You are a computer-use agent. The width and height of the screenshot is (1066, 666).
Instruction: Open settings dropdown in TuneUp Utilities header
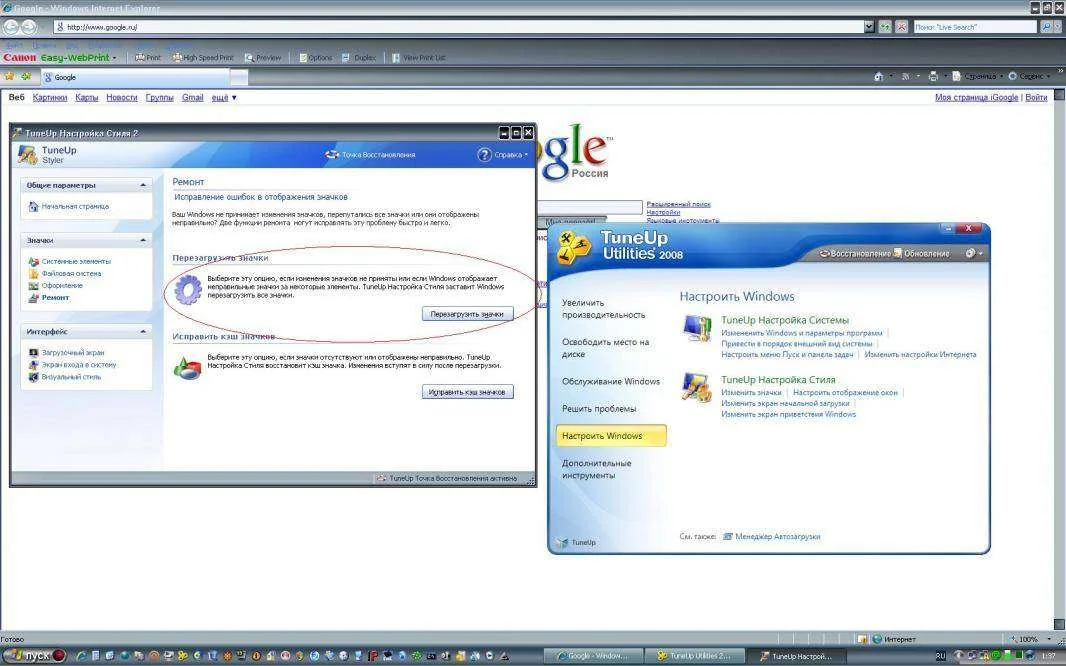point(980,253)
